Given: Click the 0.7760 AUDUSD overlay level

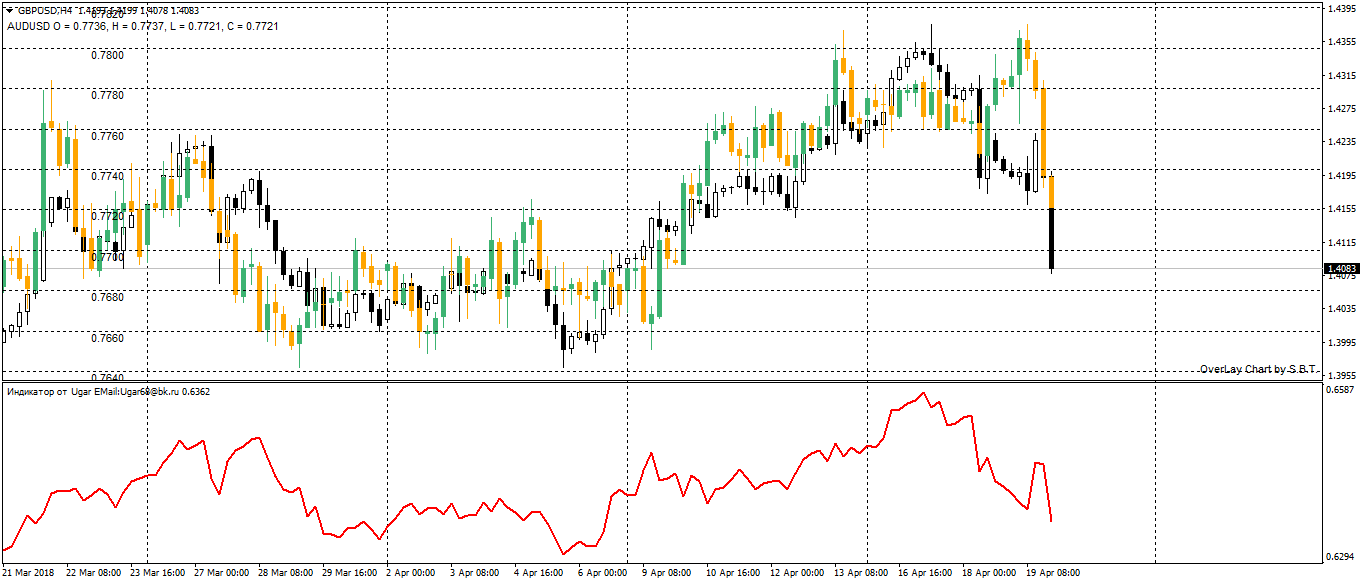Looking at the screenshot, I should [109, 136].
